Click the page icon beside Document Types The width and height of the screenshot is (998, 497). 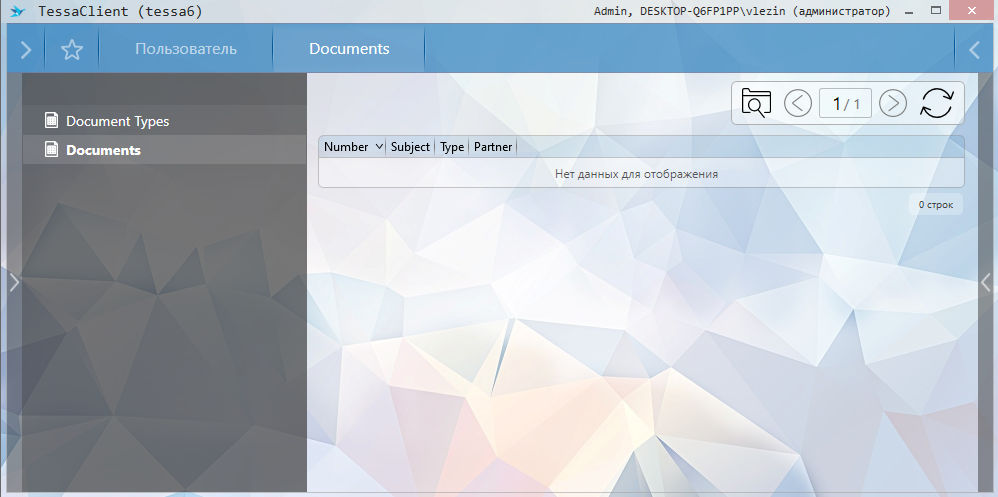(x=52, y=121)
